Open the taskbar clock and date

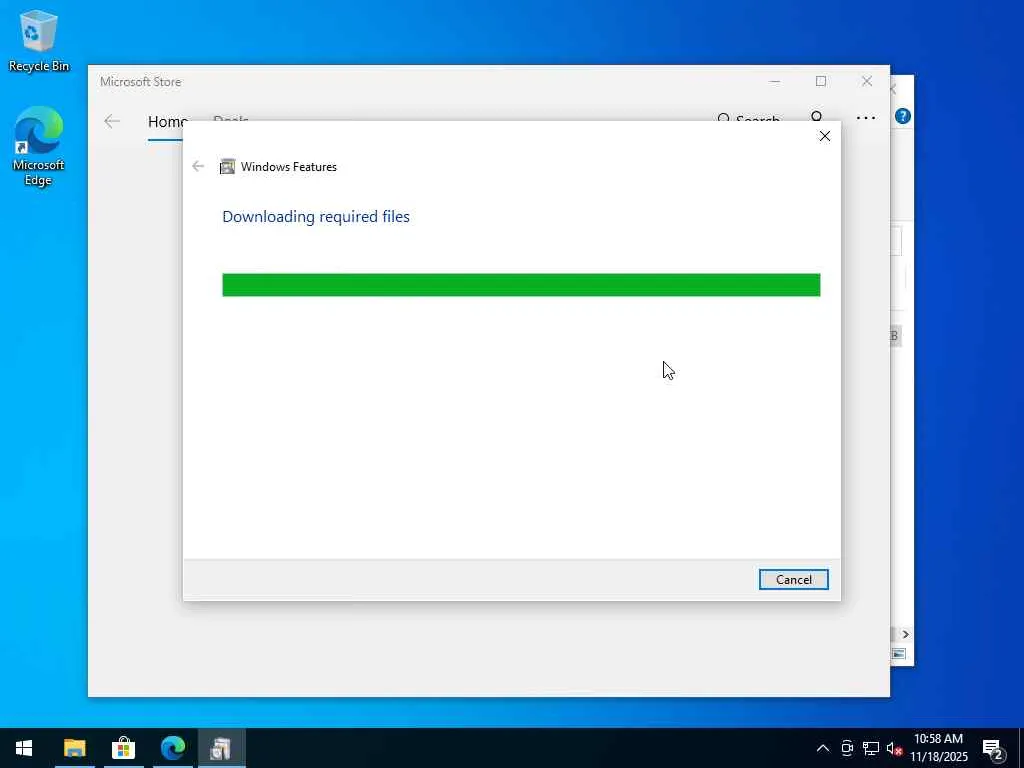[x=938, y=748]
